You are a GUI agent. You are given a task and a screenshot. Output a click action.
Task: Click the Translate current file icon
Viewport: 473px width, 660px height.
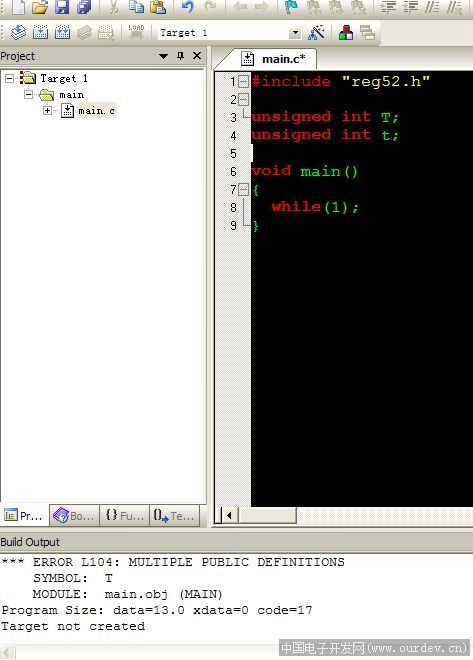(x=18, y=32)
